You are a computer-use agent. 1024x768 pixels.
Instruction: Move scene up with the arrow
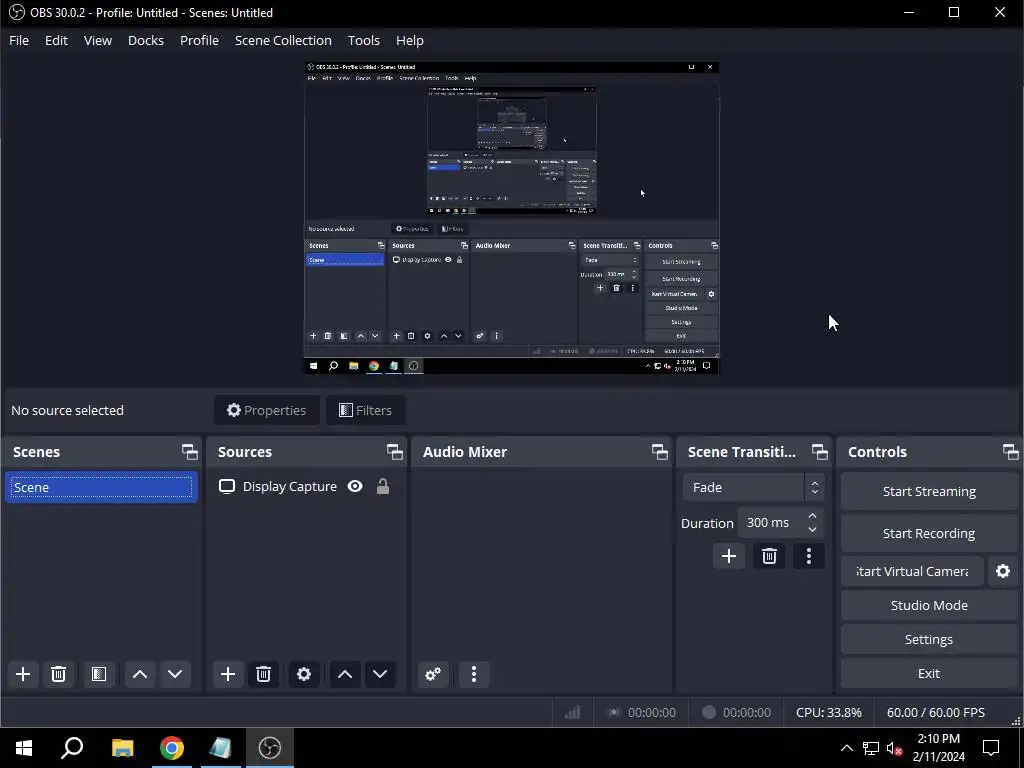pyautogui.click(x=140, y=674)
